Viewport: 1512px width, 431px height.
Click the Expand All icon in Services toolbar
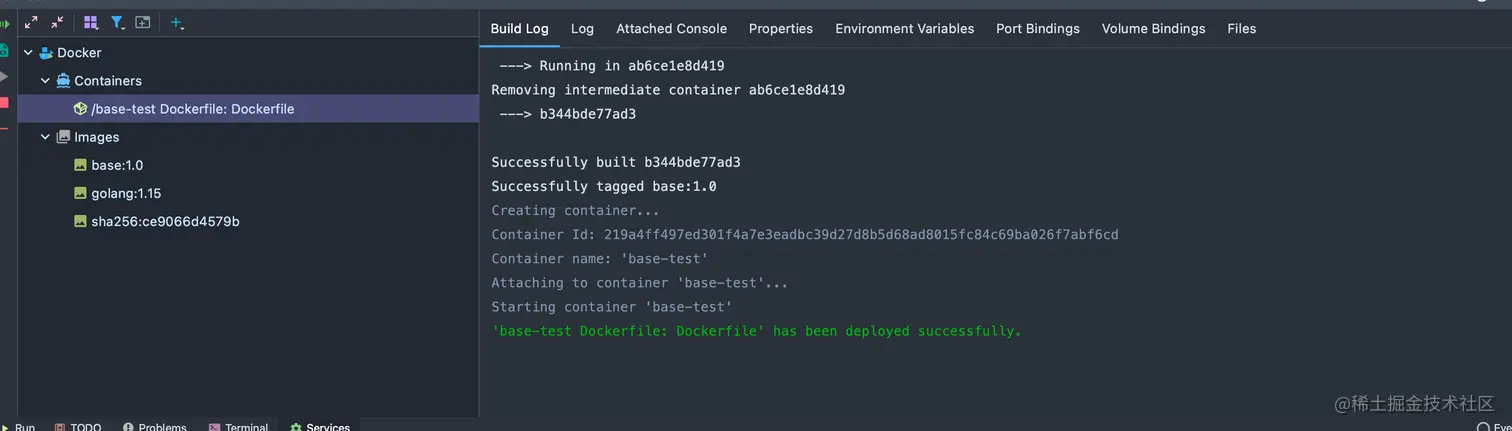pos(31,22)
